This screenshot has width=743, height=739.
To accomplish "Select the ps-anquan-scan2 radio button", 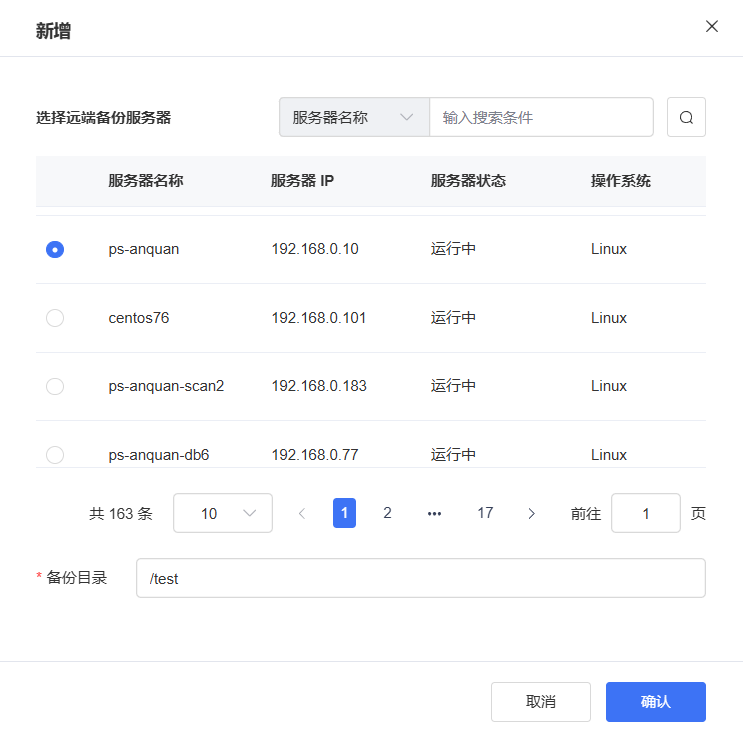I will 55,386.
